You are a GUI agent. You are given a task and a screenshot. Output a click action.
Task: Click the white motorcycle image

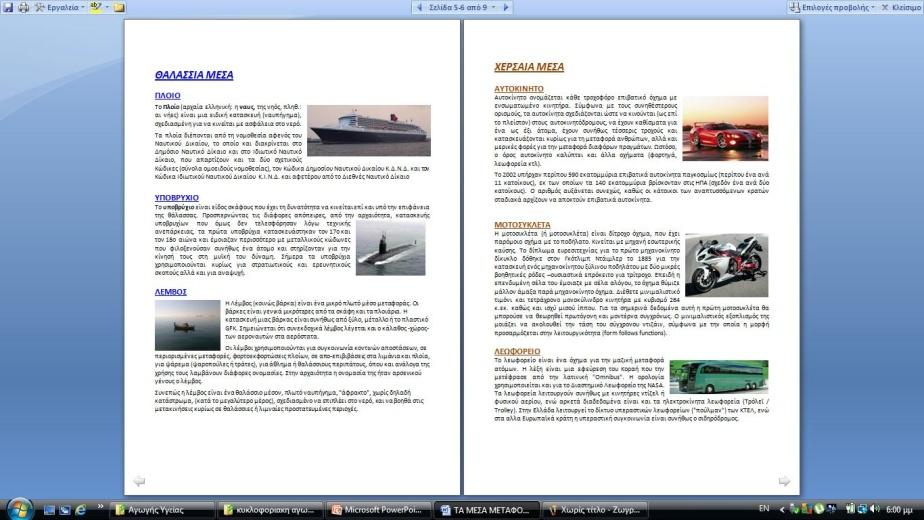coord(726,265)
